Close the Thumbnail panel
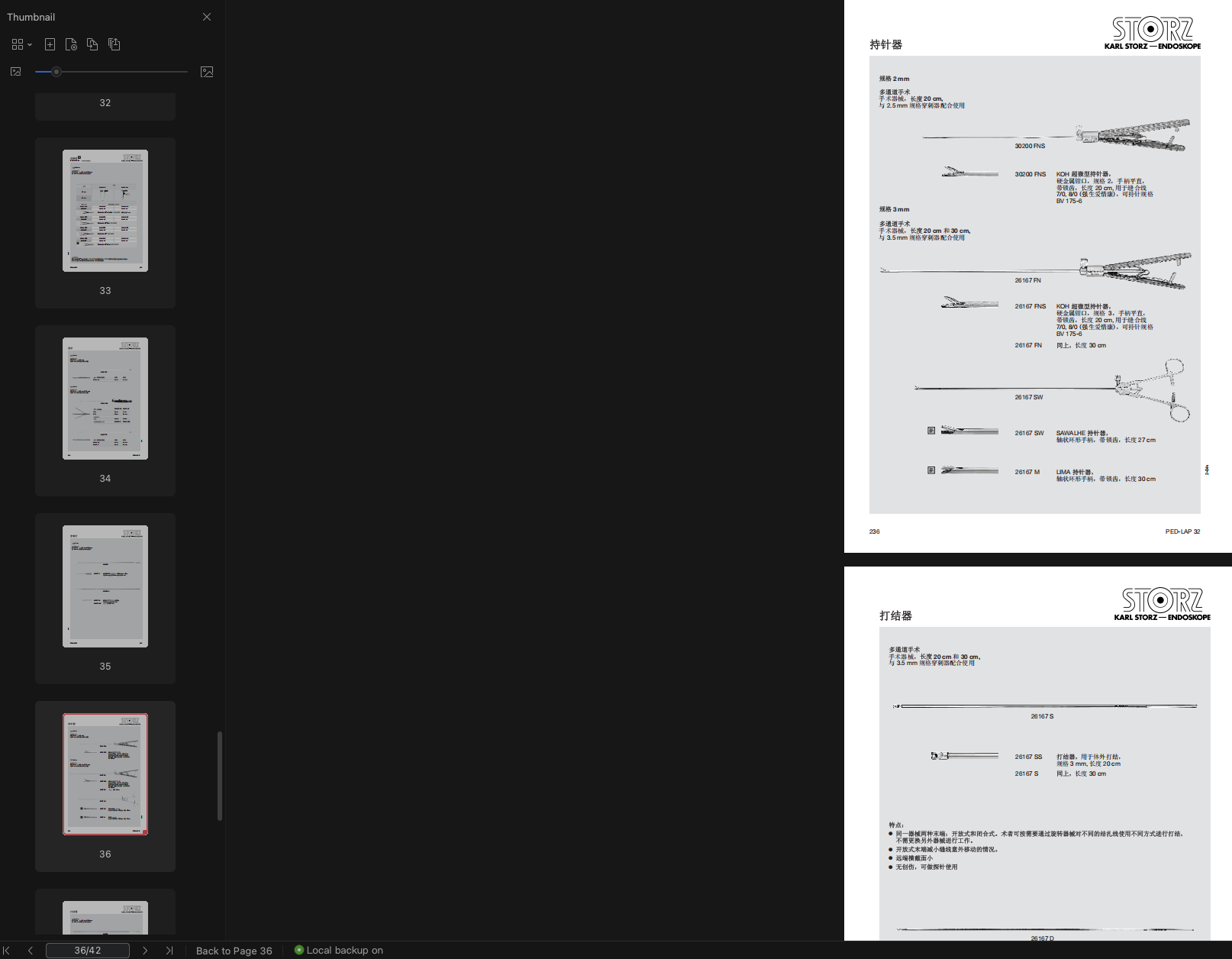This screenshot has height=959, width=1232. [207, 17]
